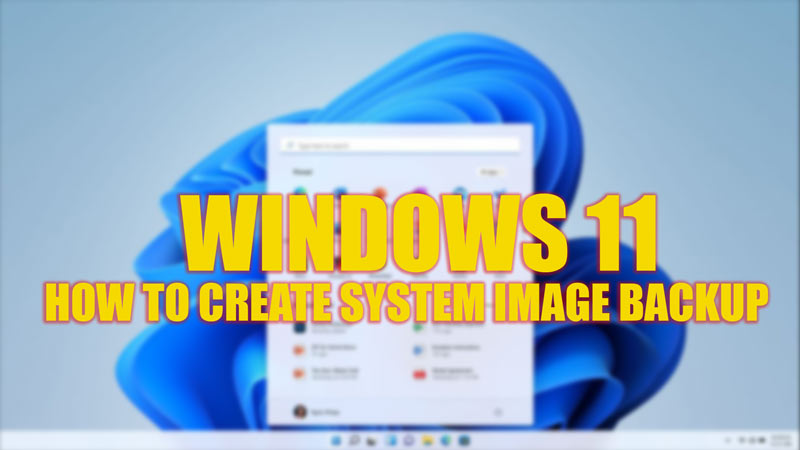Image resolution: width=800 pixels, height=450 pixels.
Task: Open File Explorer from the taskbar
Action: pos(428,440)
